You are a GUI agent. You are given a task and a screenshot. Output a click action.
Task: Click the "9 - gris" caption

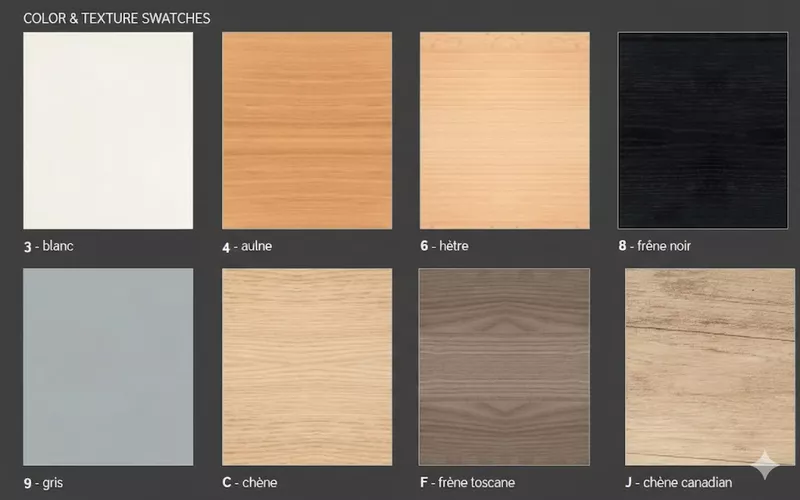[44, 483]
